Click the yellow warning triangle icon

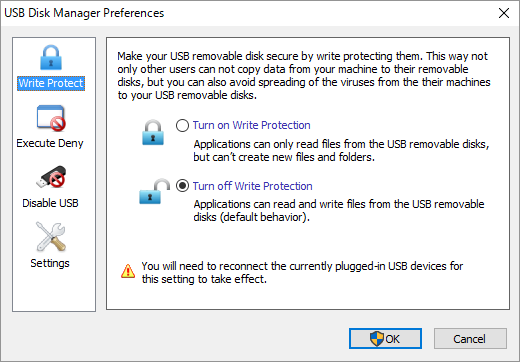click(x=128, y=271)
